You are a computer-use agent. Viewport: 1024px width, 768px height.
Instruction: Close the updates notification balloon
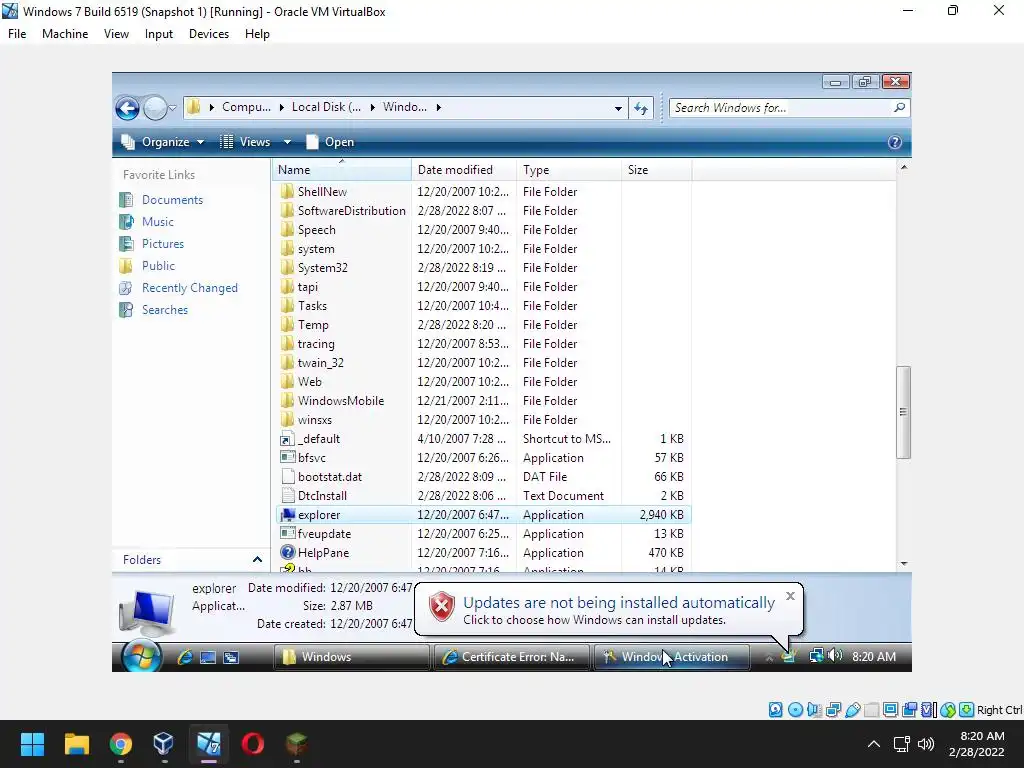coord(790,596)
